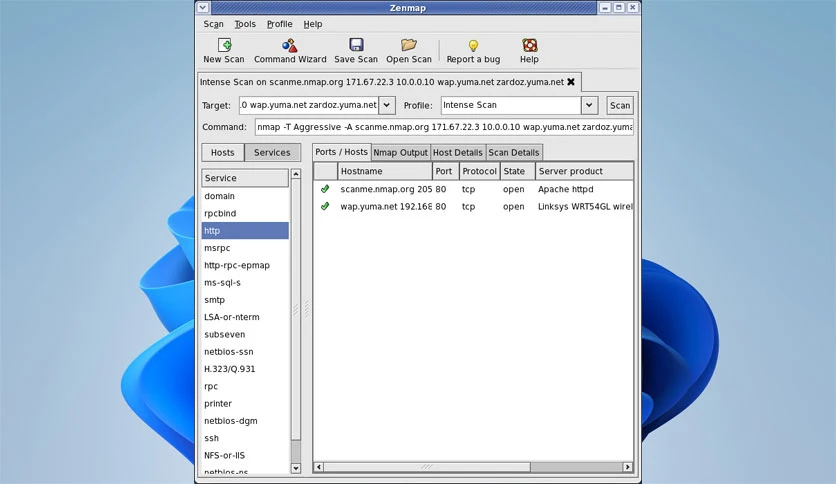836x484 pixels.
Task: Click the horizontal scrollbar thumb in results
Action: (x=427, y=467)
